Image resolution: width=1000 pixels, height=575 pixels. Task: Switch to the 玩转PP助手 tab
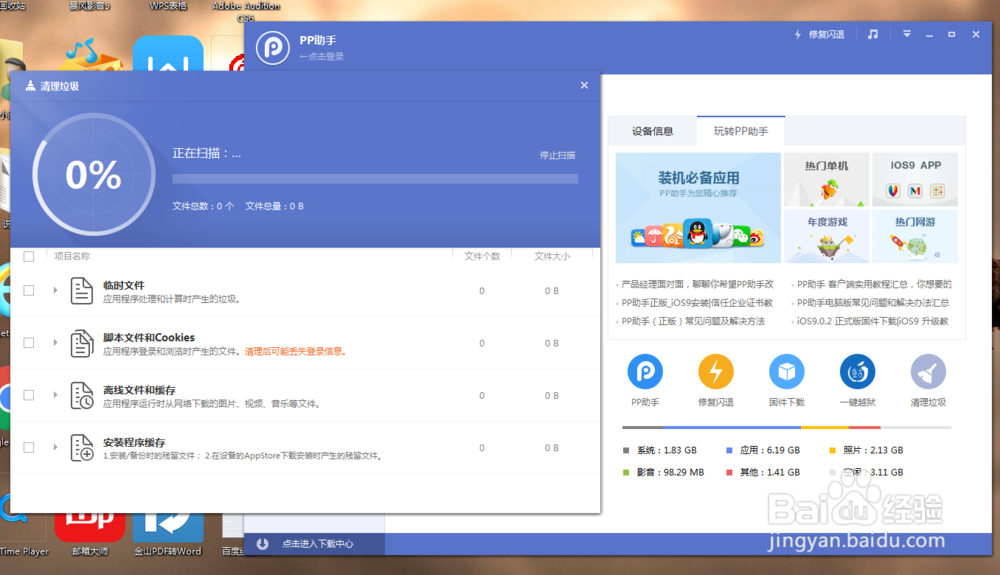(741, 131)
